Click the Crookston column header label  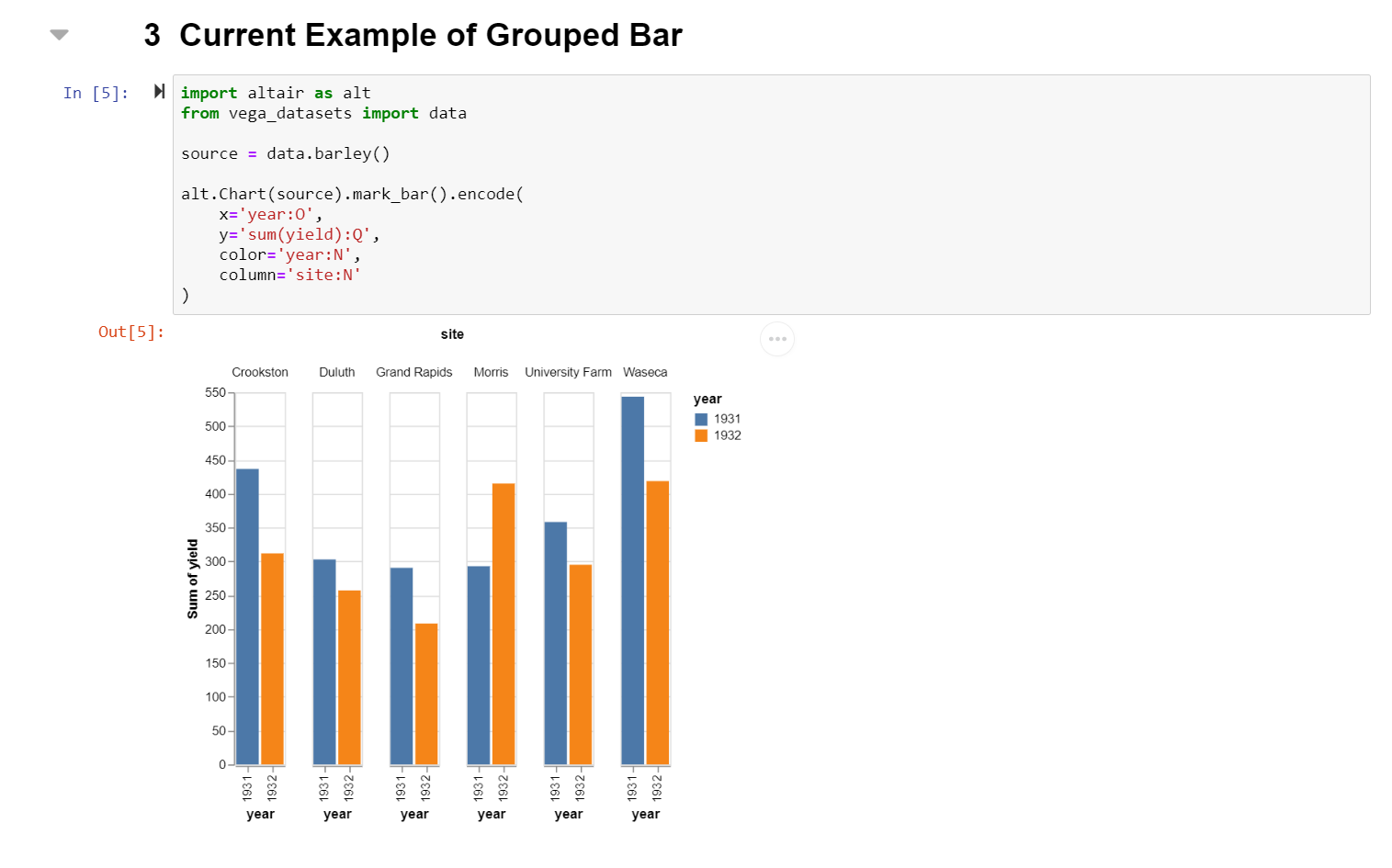(260, 372)
